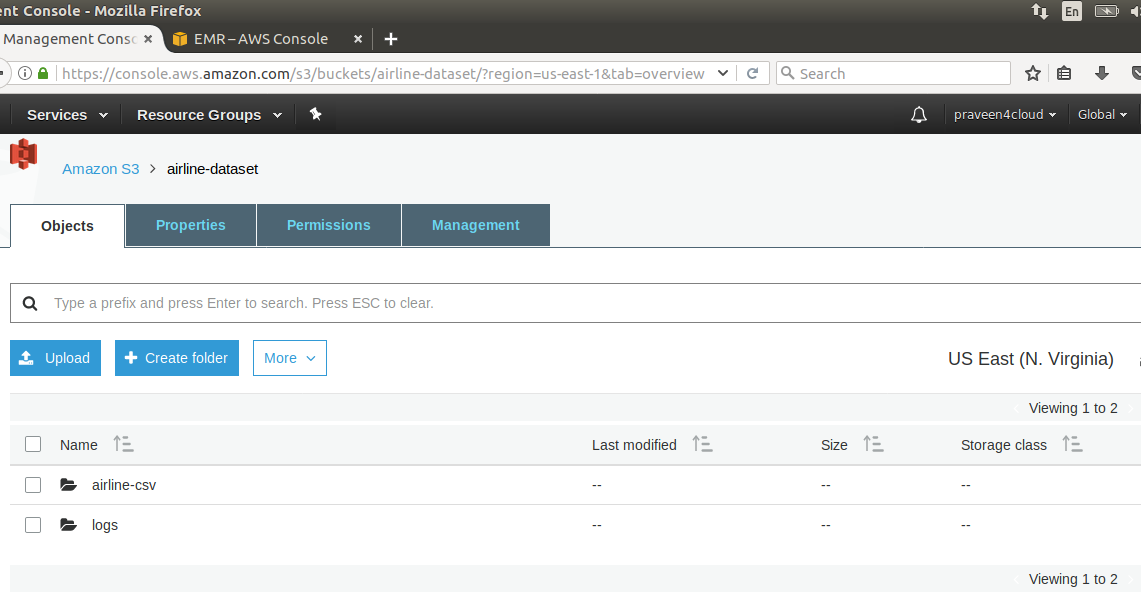Click the pin favorites icon in AWS navbar
This screenshot has height=599, width=1141.
coord(315,114)
